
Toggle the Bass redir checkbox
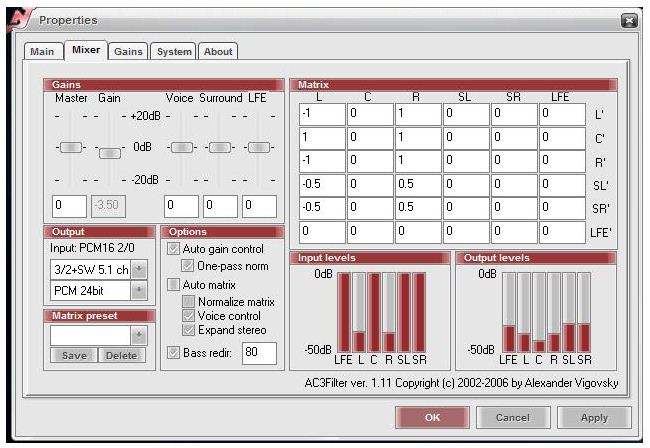(x=174, y=352)
